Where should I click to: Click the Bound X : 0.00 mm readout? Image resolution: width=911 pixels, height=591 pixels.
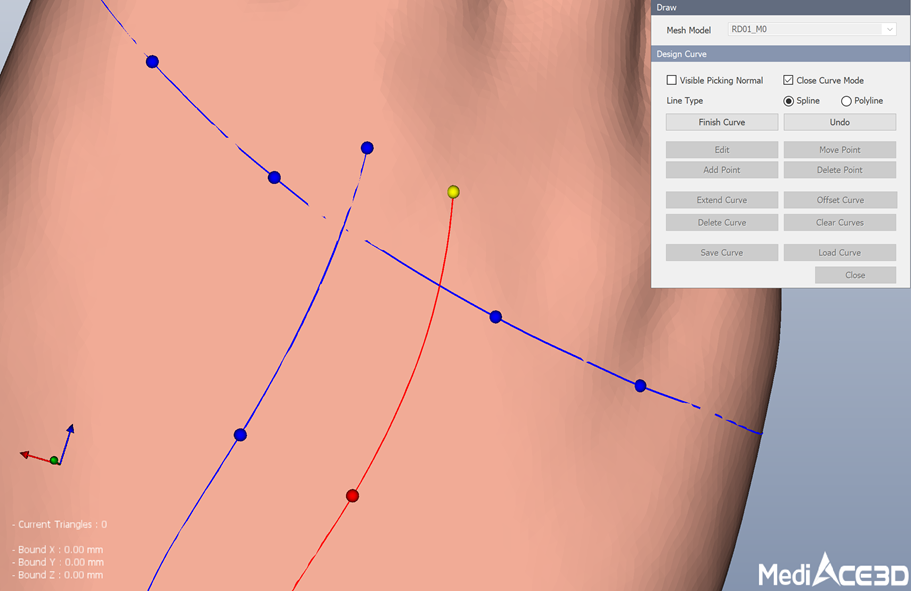(x=58, y=549)
